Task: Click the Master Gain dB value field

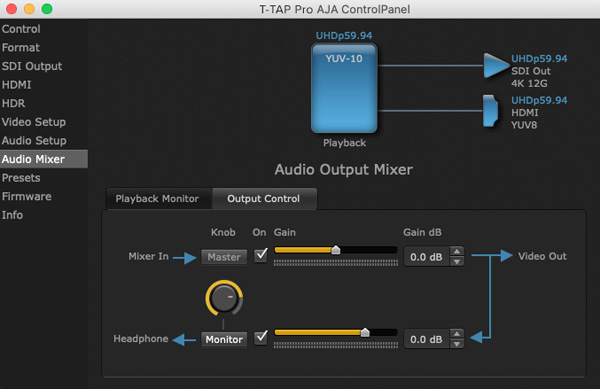Action: (x=426, y=257)
